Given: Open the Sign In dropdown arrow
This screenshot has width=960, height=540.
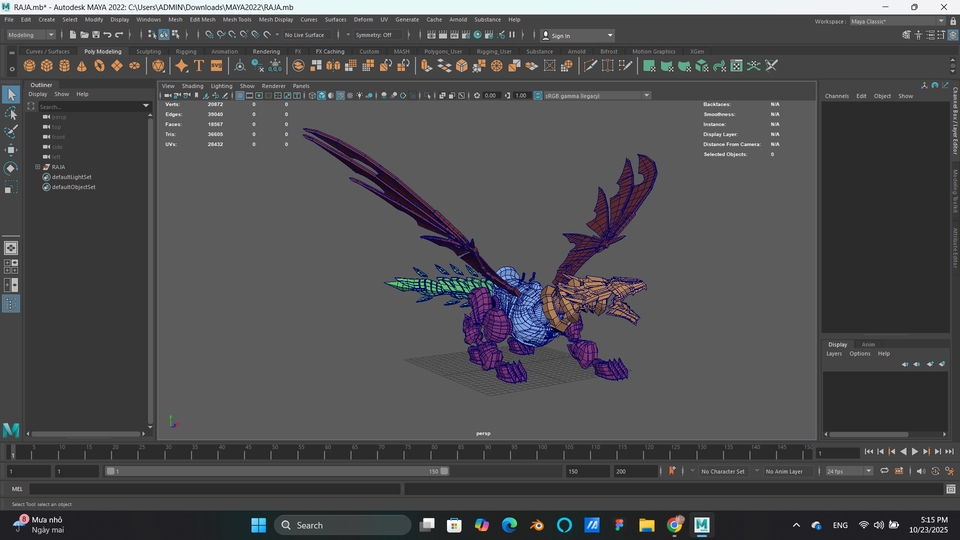Looking at the screenshot, I should tap(610, 36).
